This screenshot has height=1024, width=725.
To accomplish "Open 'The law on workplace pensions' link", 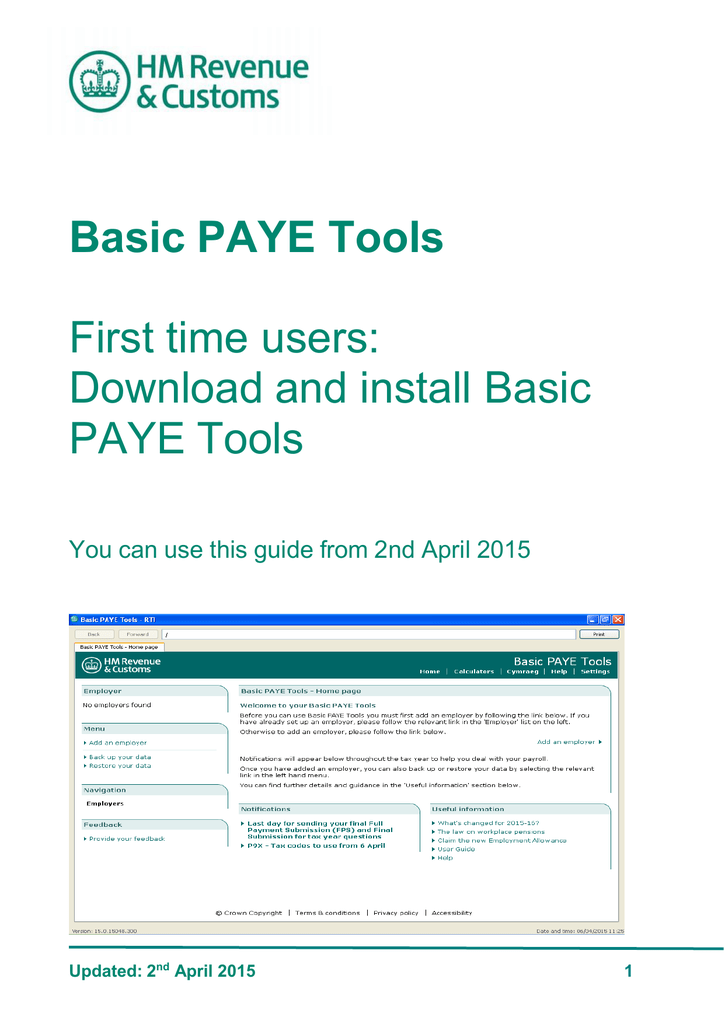I will pos(491,832).
